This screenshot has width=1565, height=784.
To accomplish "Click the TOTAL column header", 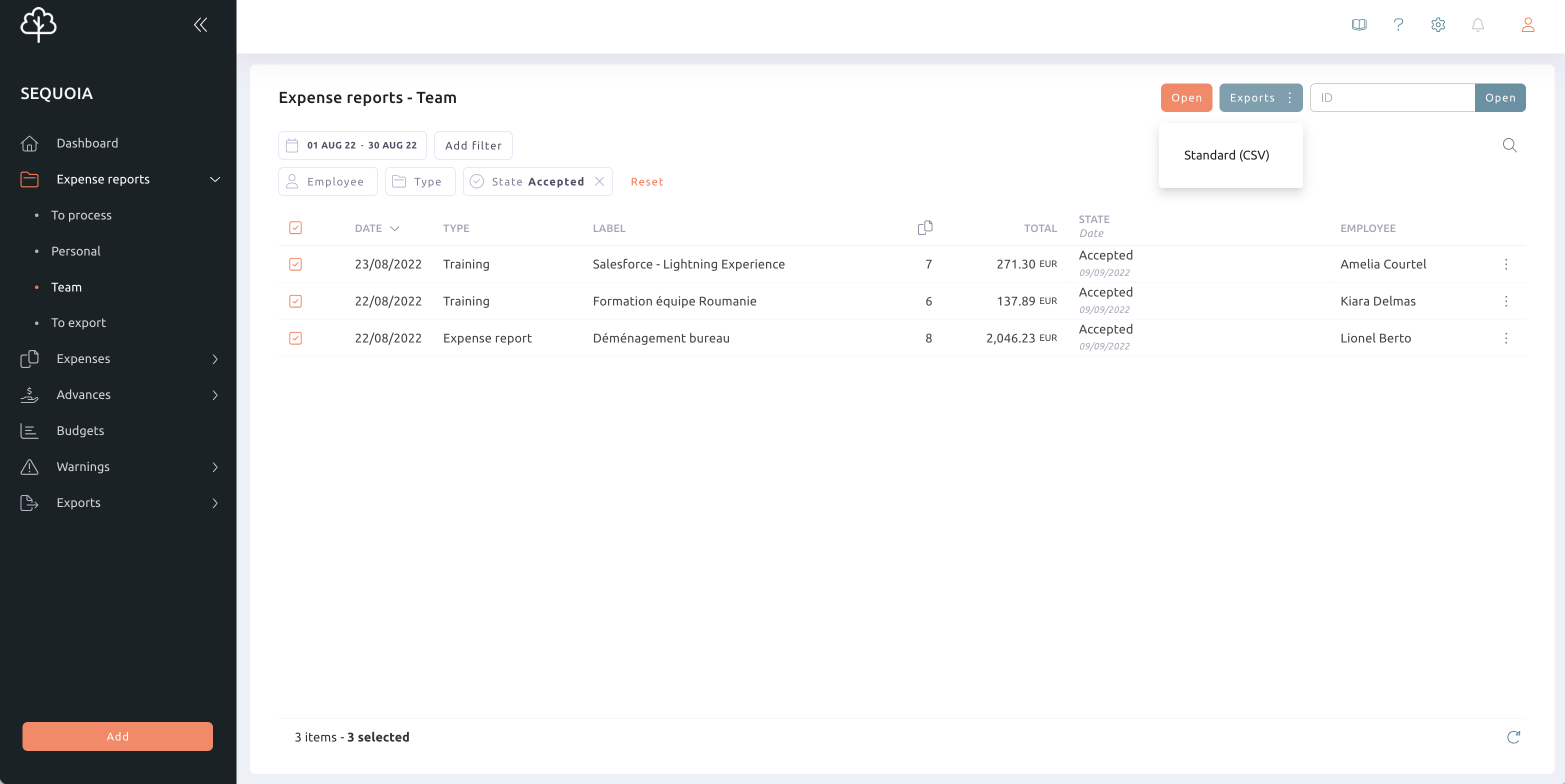I will [1040, 228].
